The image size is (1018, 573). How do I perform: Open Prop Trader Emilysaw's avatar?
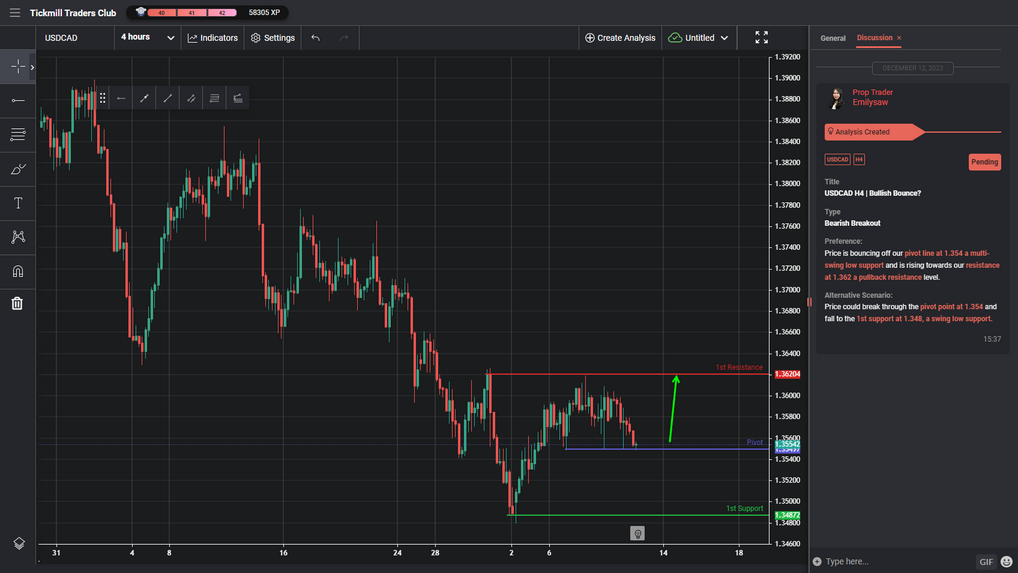pos(837,97)
